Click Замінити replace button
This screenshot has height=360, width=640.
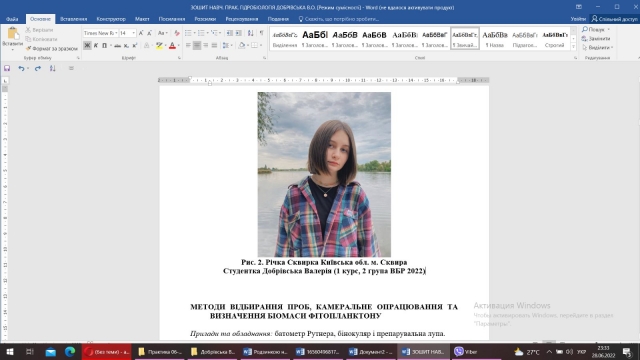pyautogui.click(x=596, y=38)
